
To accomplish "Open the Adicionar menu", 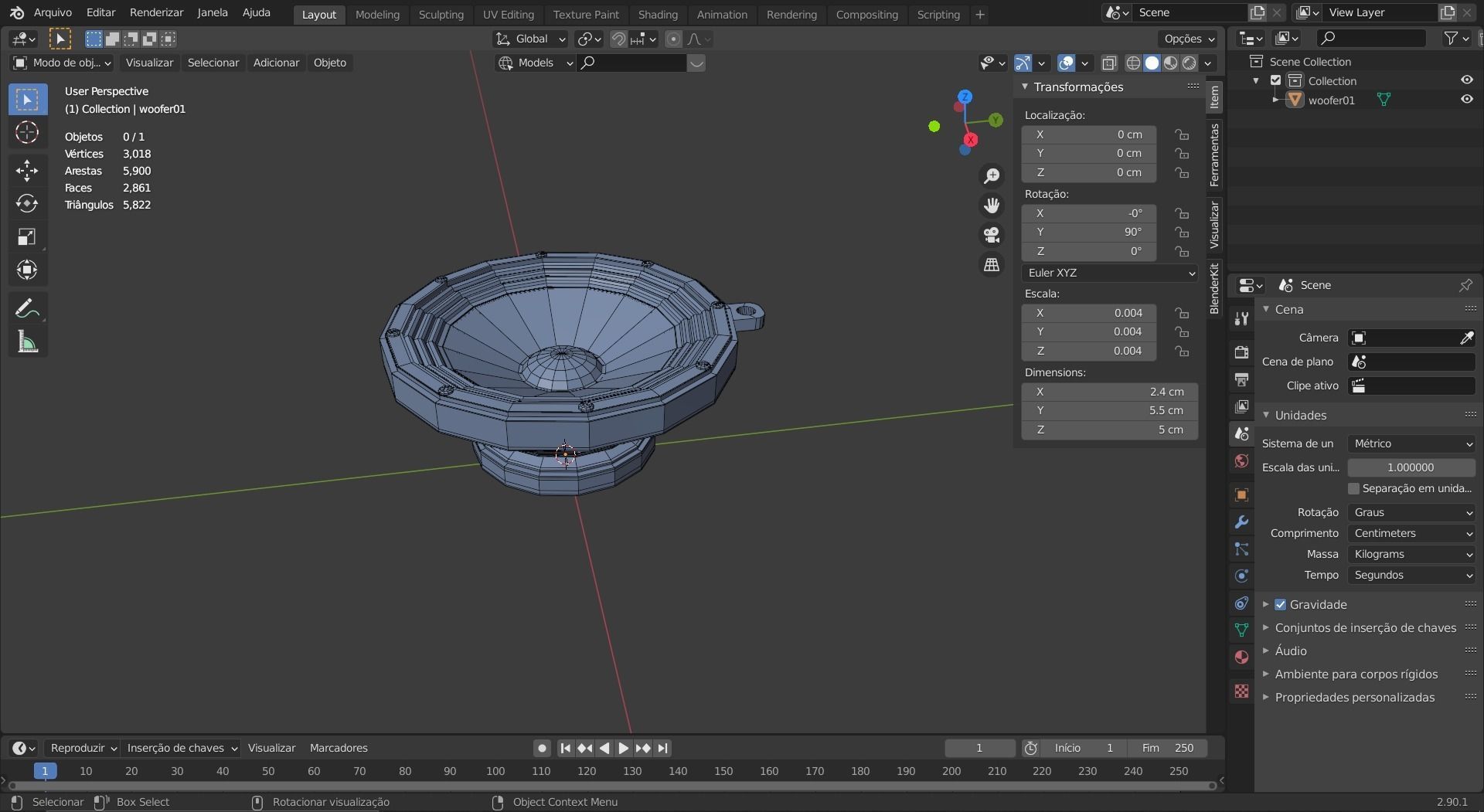I will click(276, 63).
